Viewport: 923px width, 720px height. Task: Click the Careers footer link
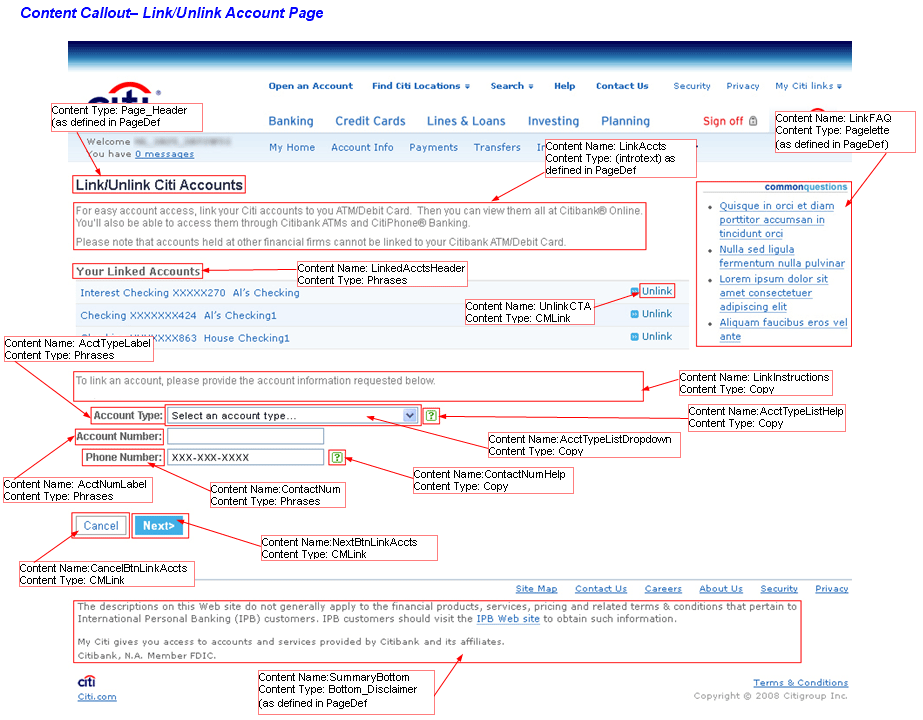(663, 589)
